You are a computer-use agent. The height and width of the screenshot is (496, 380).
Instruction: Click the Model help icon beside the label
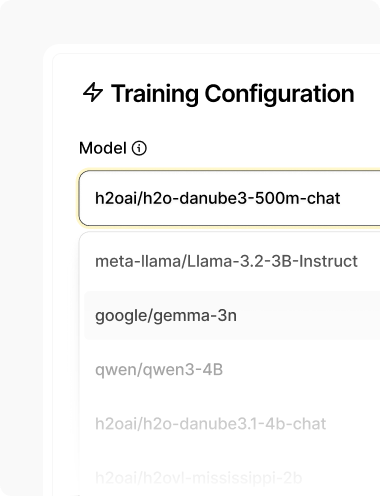click(139, 148)
